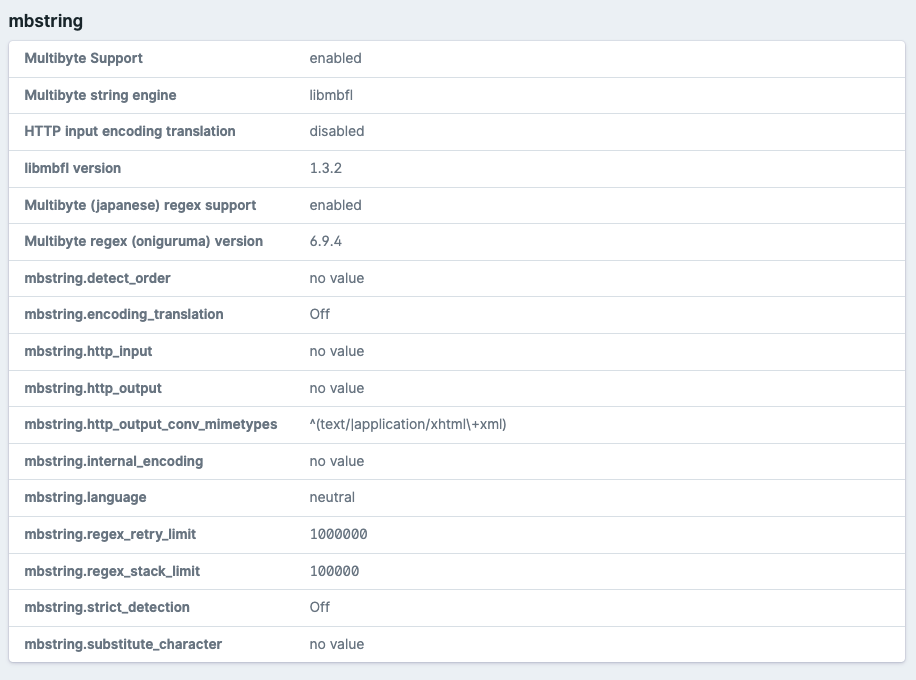Click the mbstring.encoding_translation Off value
Screen dimensions: 916x680
(x=321, y=314)
